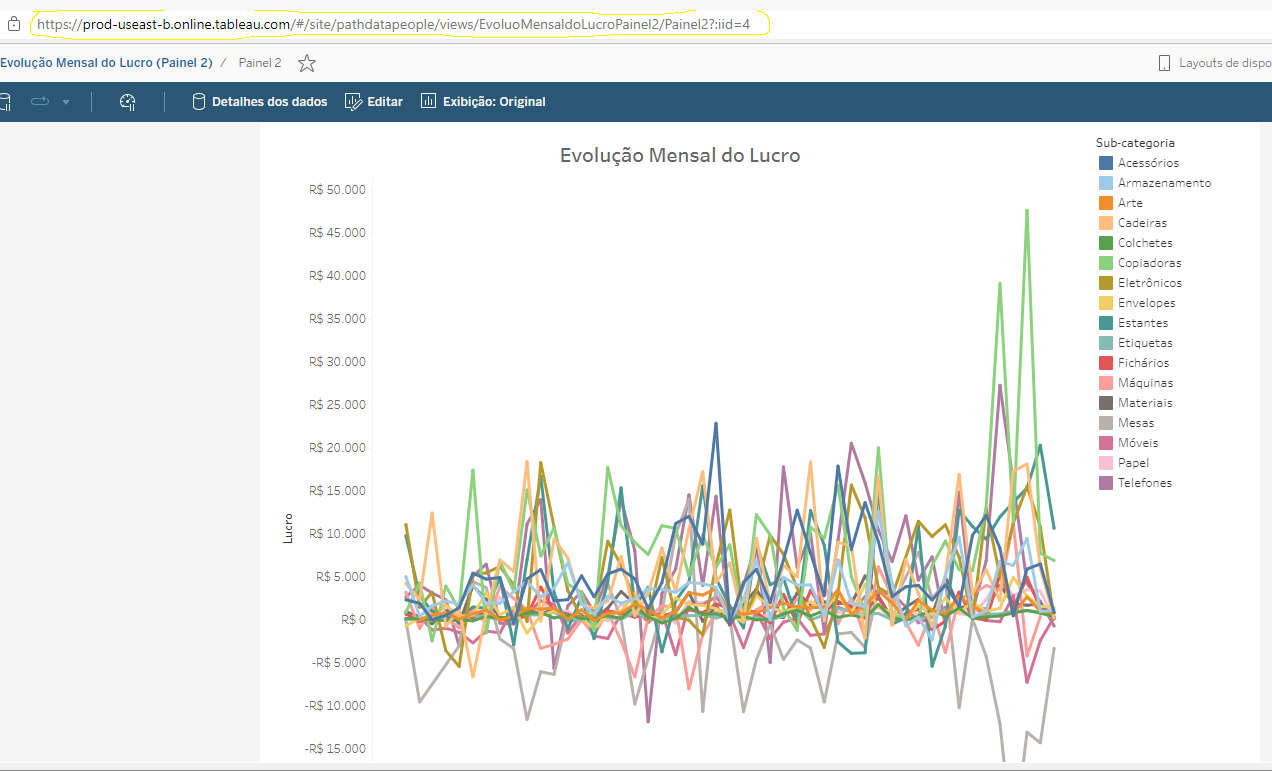Expand the replay dropdown arrow
The image size is (1272, 771).
click(66, 102)
